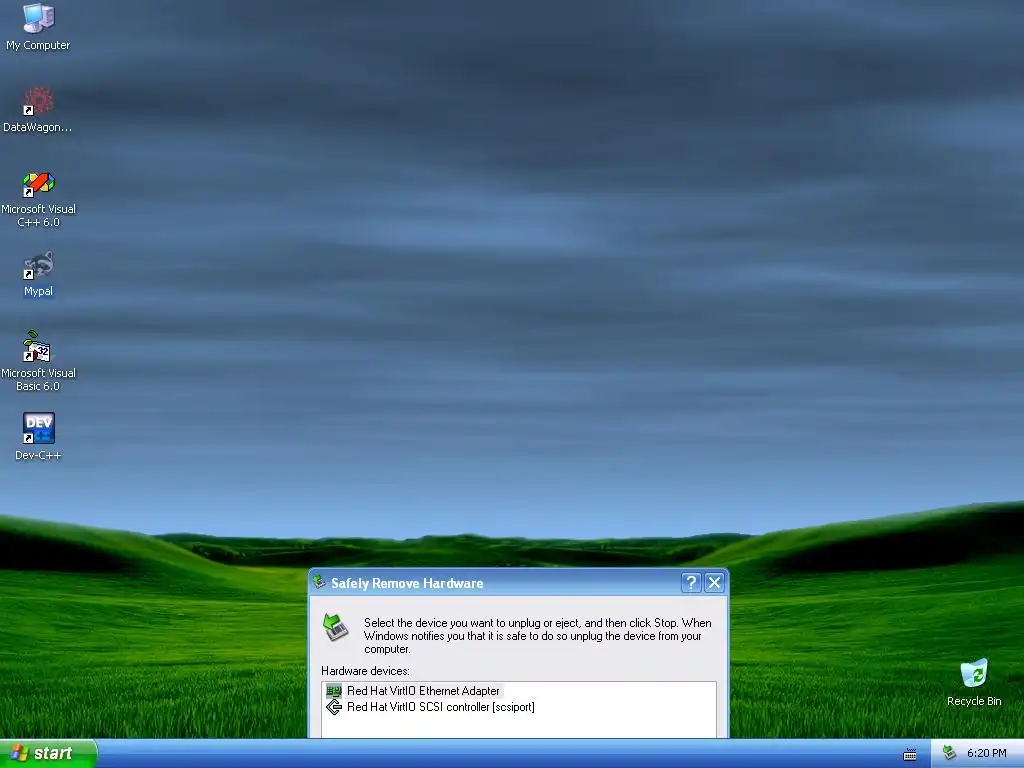1024x768 pixels.
Task: Select the Microsoft Visual C++ 6.0 shortcut
Action: 38,199
